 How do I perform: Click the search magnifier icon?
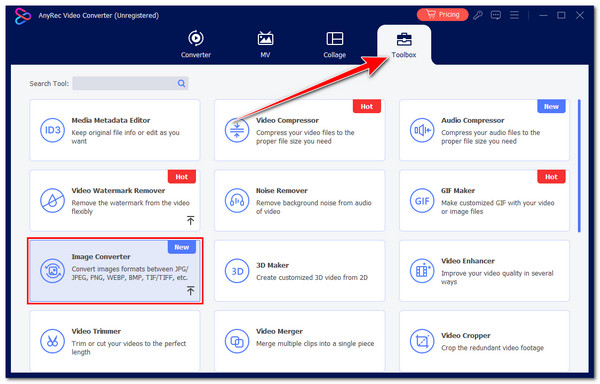pos(181,83)
